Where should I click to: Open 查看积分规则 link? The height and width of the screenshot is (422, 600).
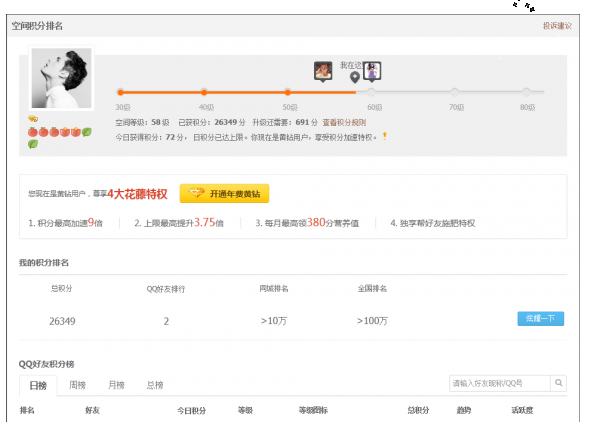point(344,122)
